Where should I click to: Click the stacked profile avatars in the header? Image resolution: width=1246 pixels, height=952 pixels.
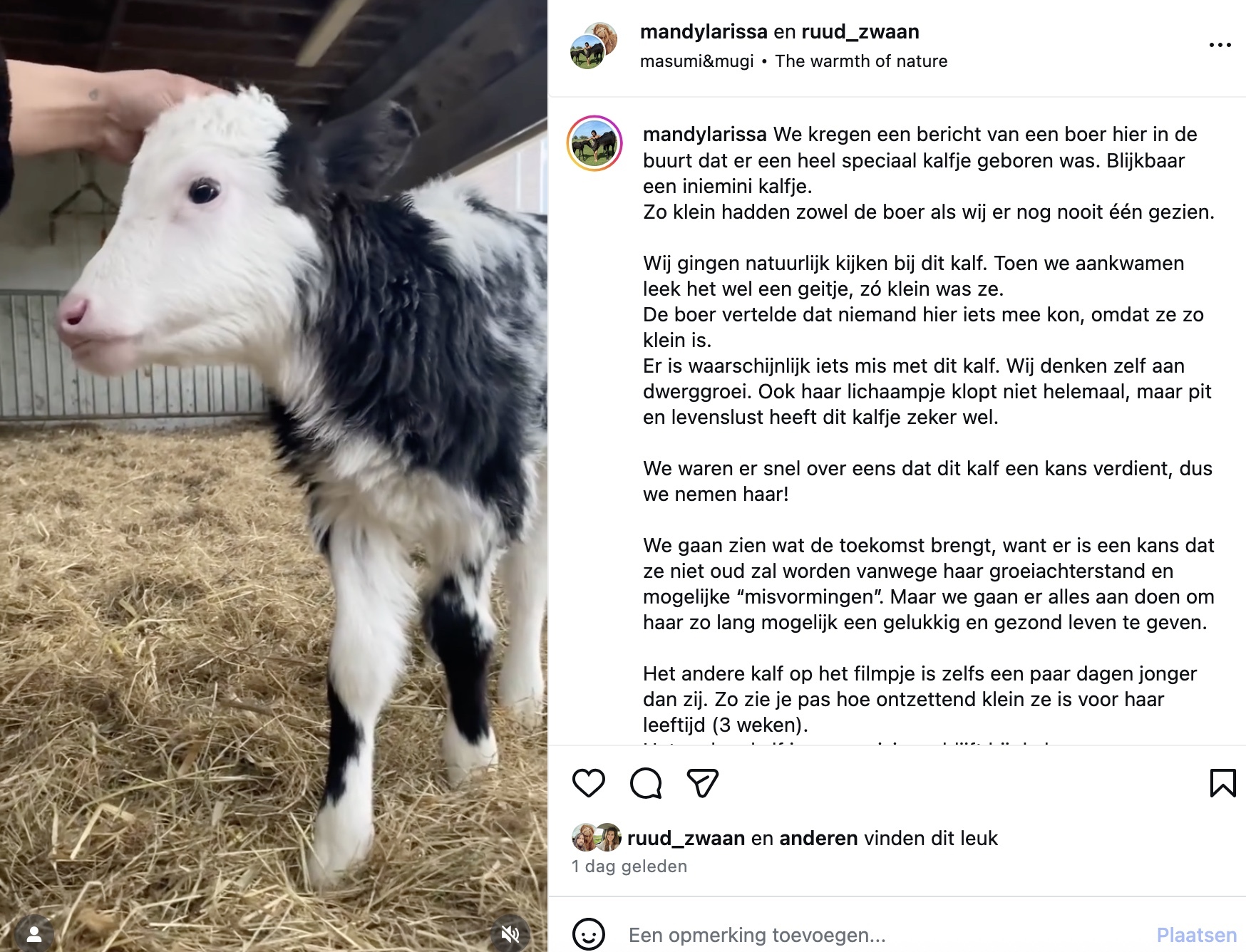[x=594, y=45]
